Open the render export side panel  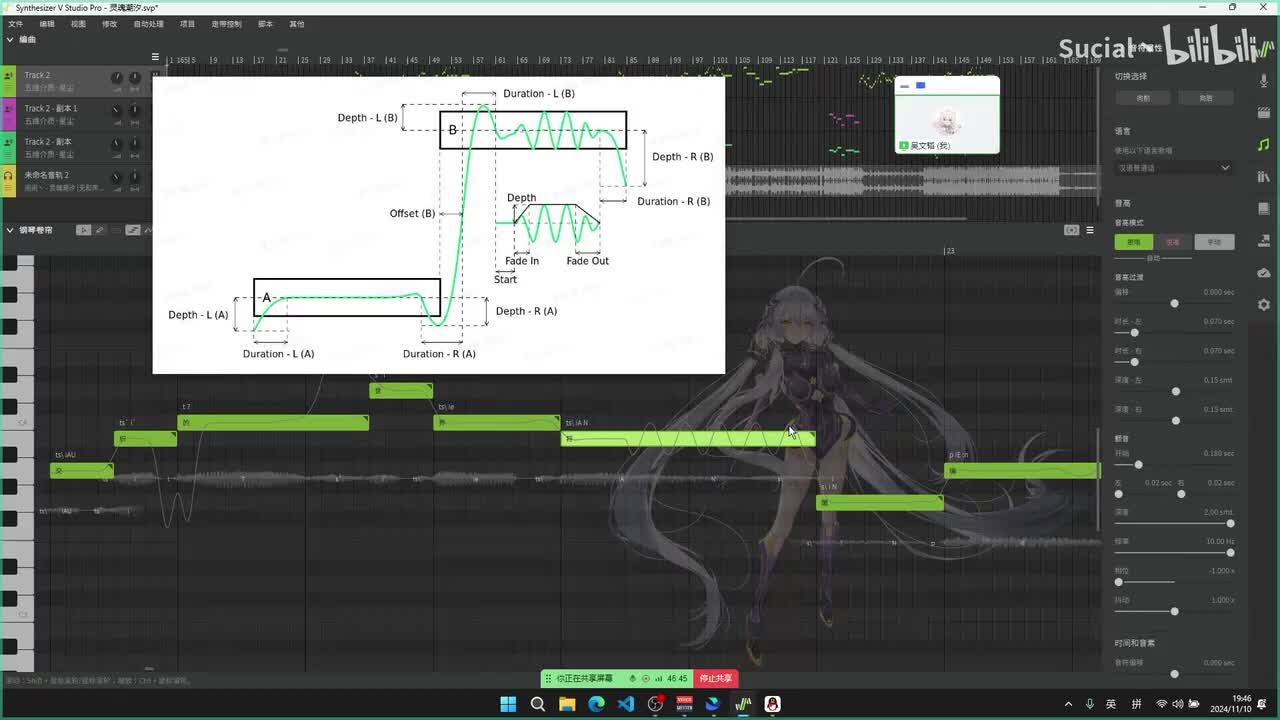pyautogui.click(x=1264, y=241)
